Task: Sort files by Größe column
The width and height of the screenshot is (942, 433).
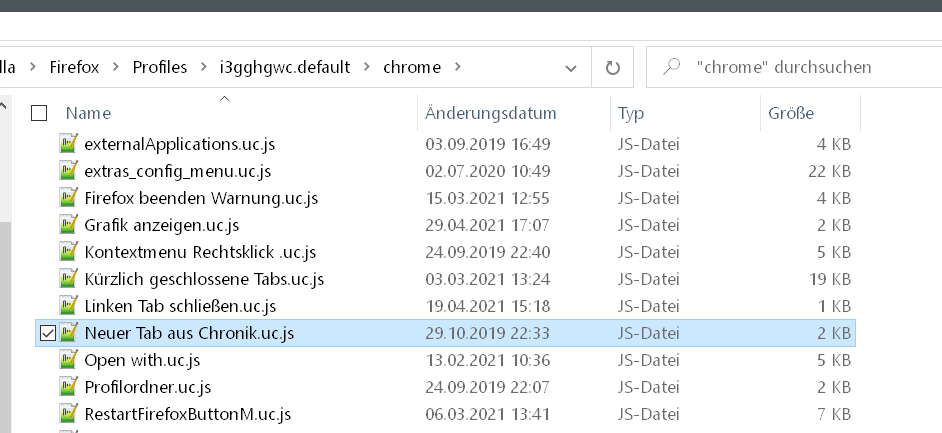Action: tap(791, 113)
